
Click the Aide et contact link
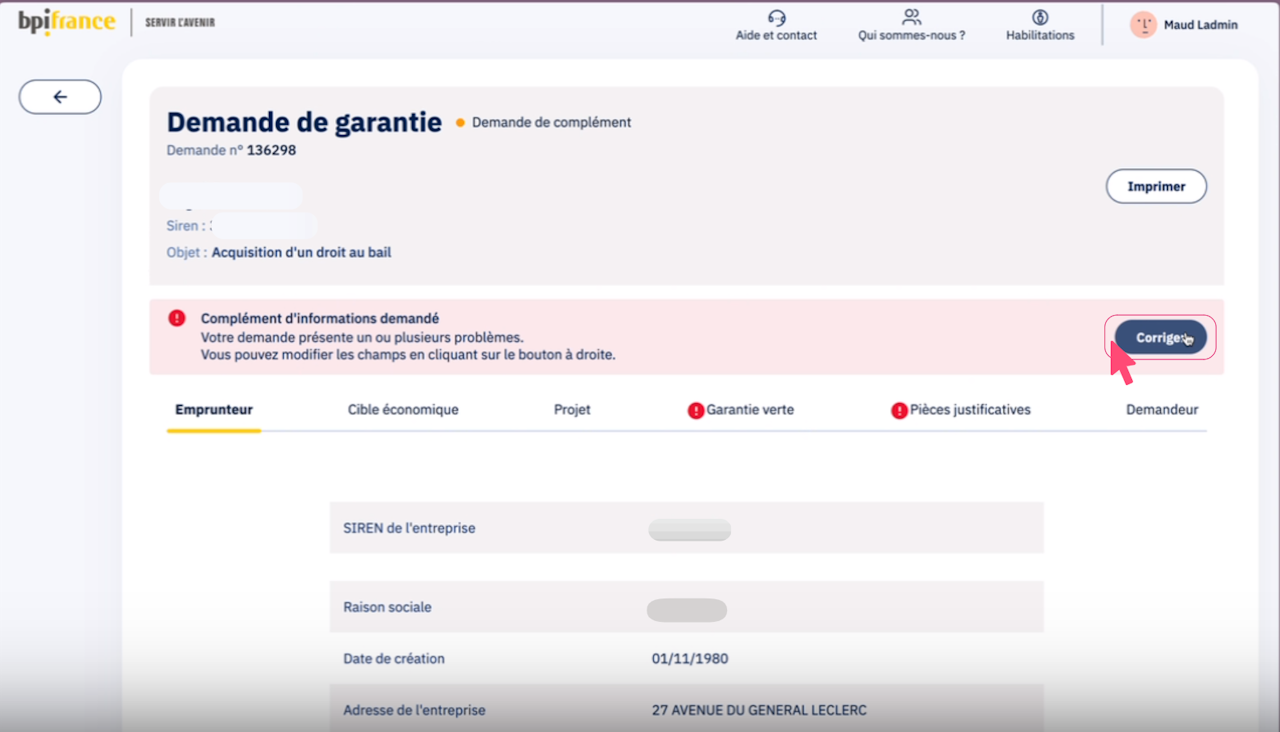click(x=776, y=35)
